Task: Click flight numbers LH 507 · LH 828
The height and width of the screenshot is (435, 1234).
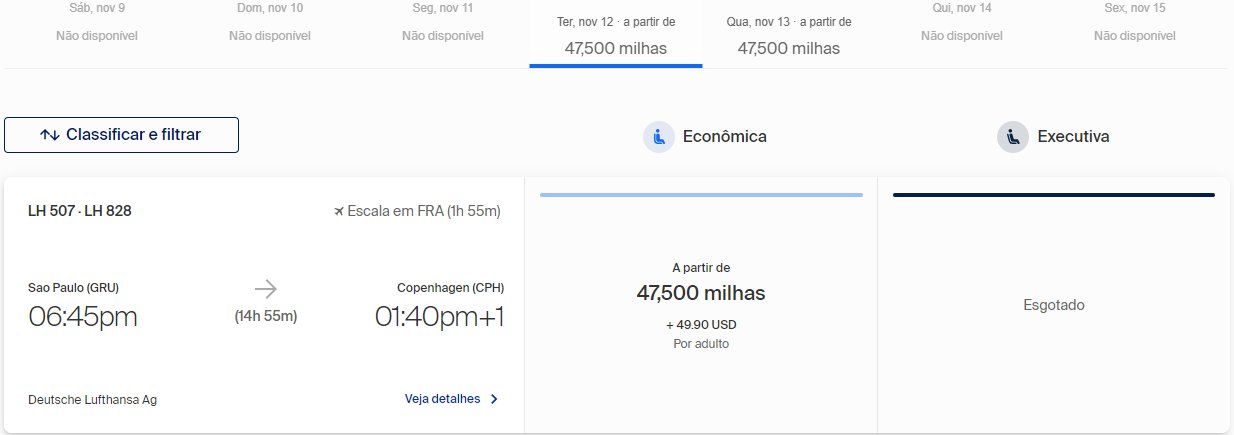Action: click(80, 211)
